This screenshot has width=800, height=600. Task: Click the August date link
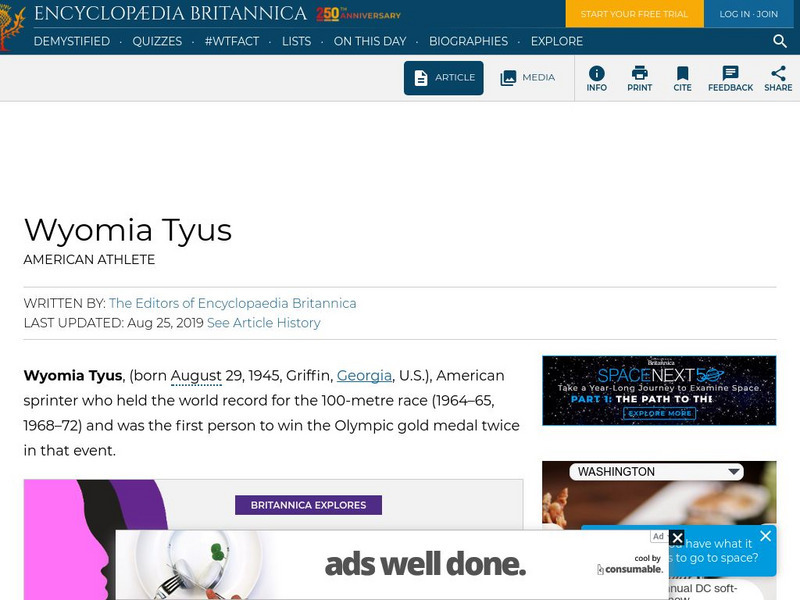click(196, 376)
